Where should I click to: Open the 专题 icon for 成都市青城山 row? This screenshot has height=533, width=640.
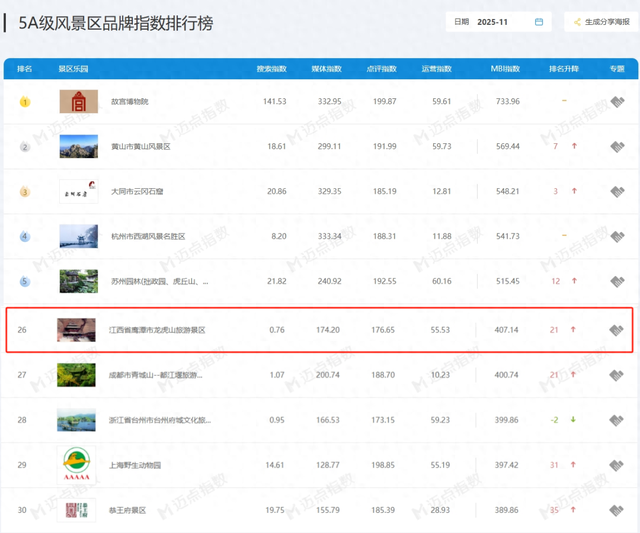point(616,375)
